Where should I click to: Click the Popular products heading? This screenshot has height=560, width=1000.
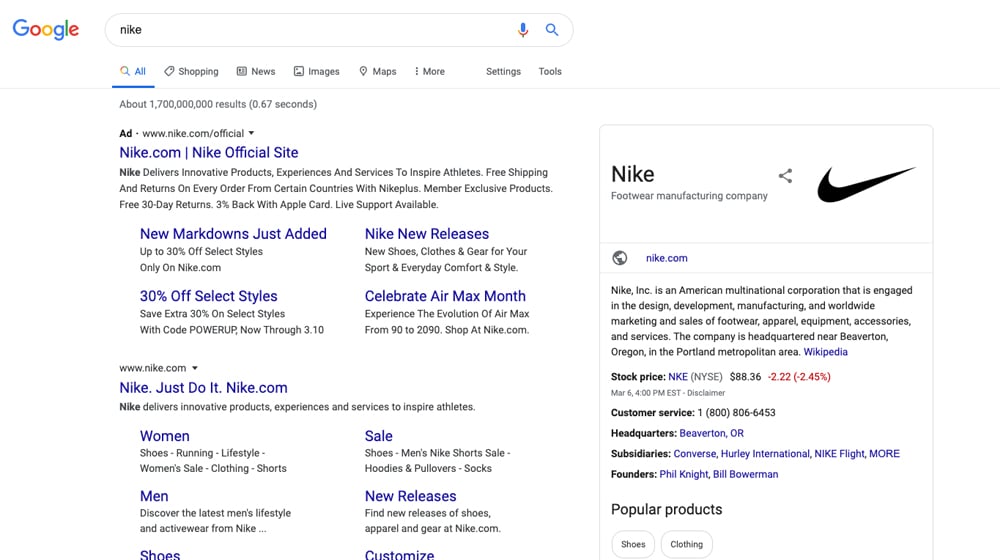[666, 509]
